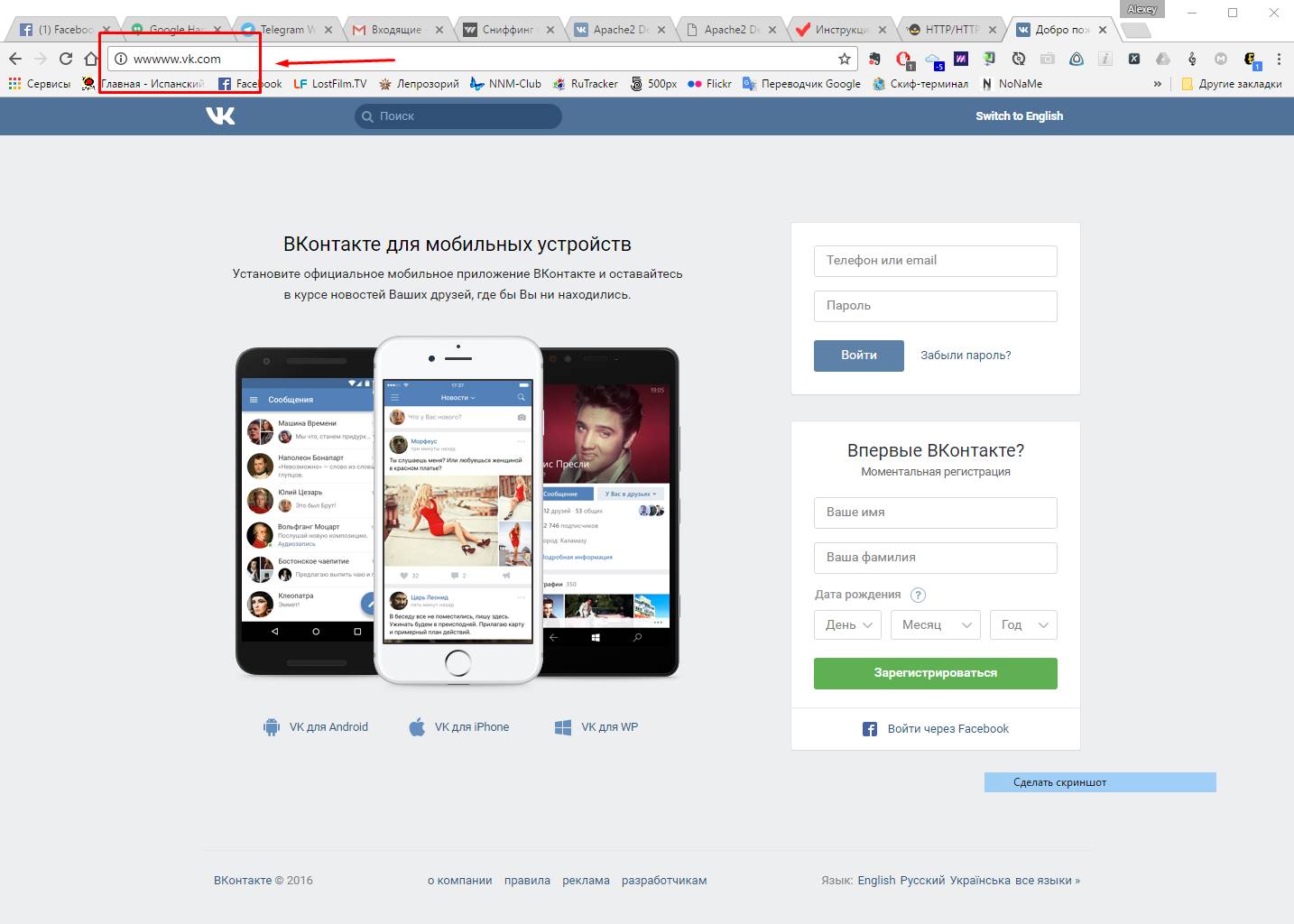Open the LostFilm.TV bookmark
The height and width of the screenshot is (924, 1294).
click(330, 84)
